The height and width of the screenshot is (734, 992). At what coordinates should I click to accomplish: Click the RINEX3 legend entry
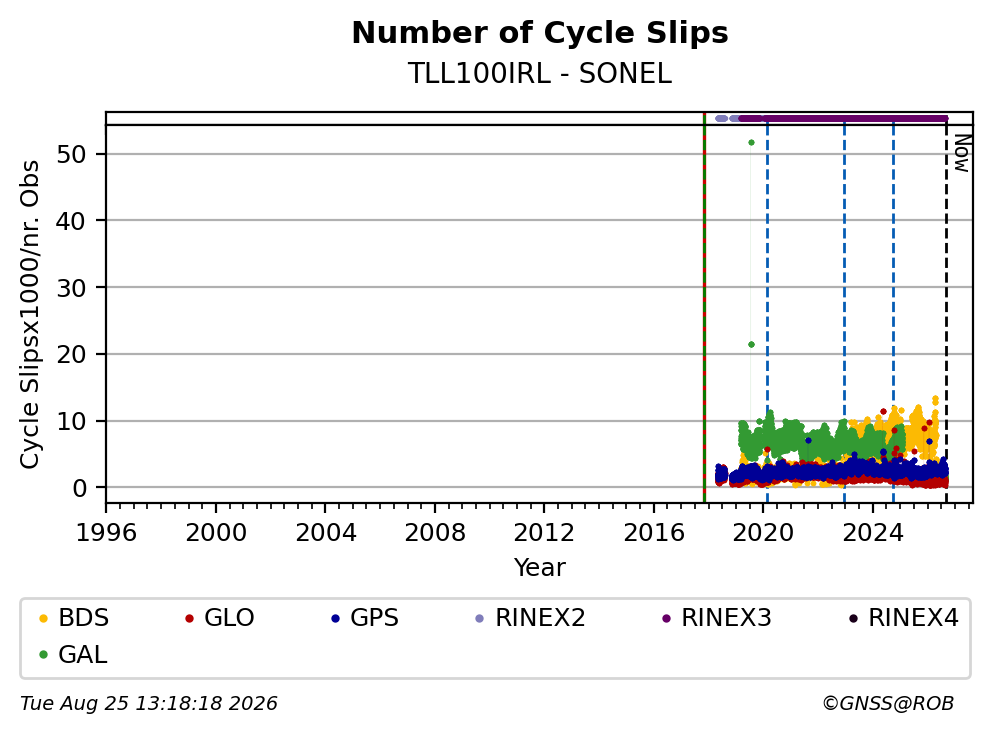pos(717,618)
